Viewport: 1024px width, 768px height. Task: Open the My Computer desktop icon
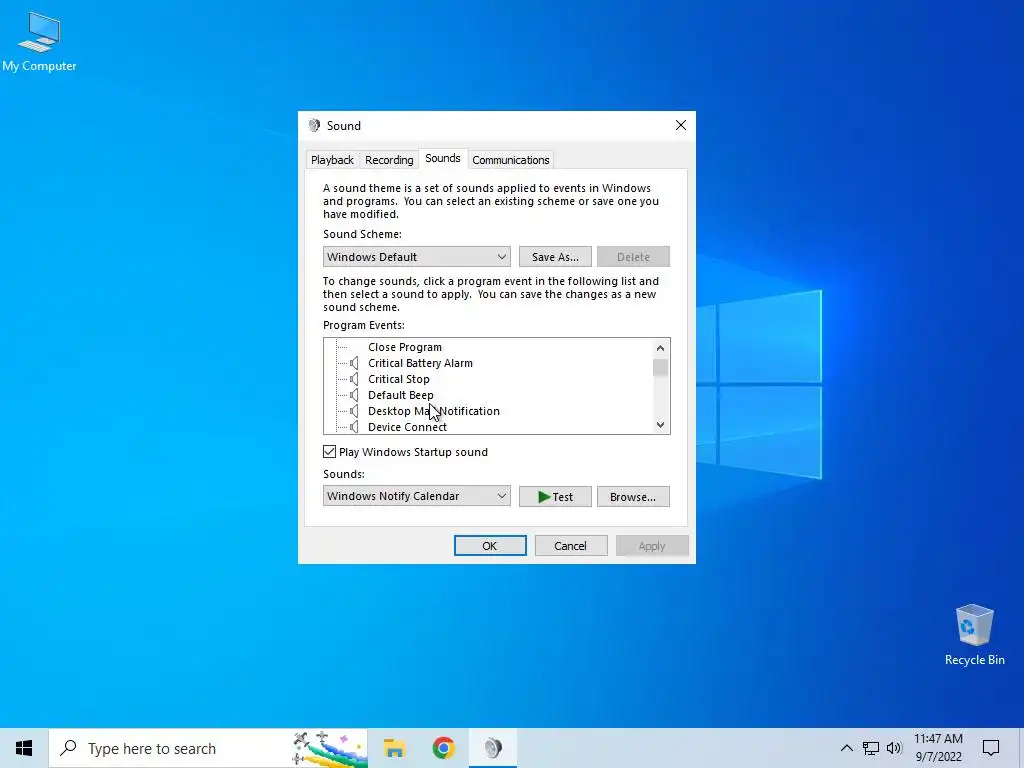pyautogui.click(x=39, y=40)
